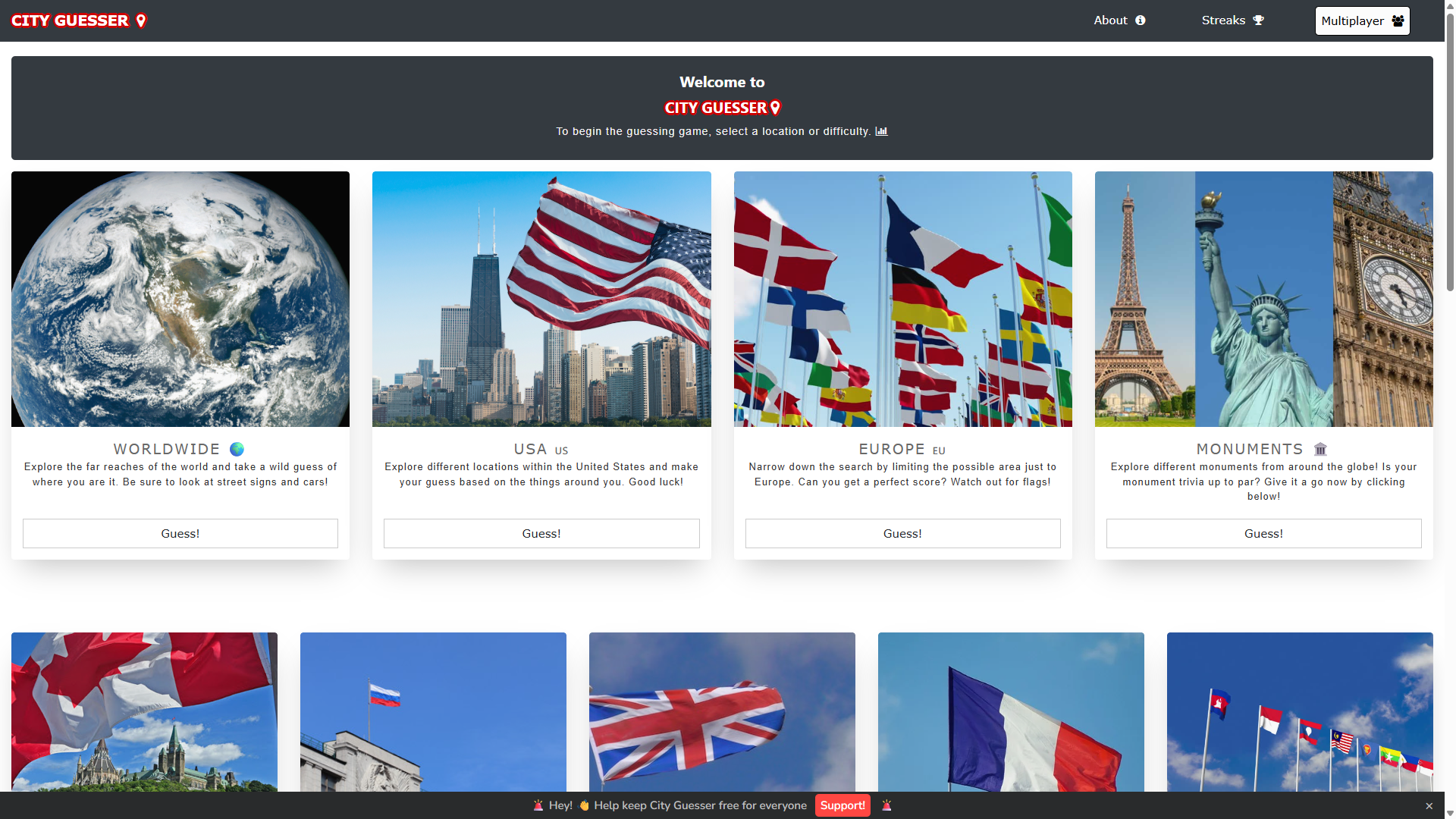1456x819 pixels.
Task: Select the Union Jack flag thumbnail
Action: click(x=722, y=711)
